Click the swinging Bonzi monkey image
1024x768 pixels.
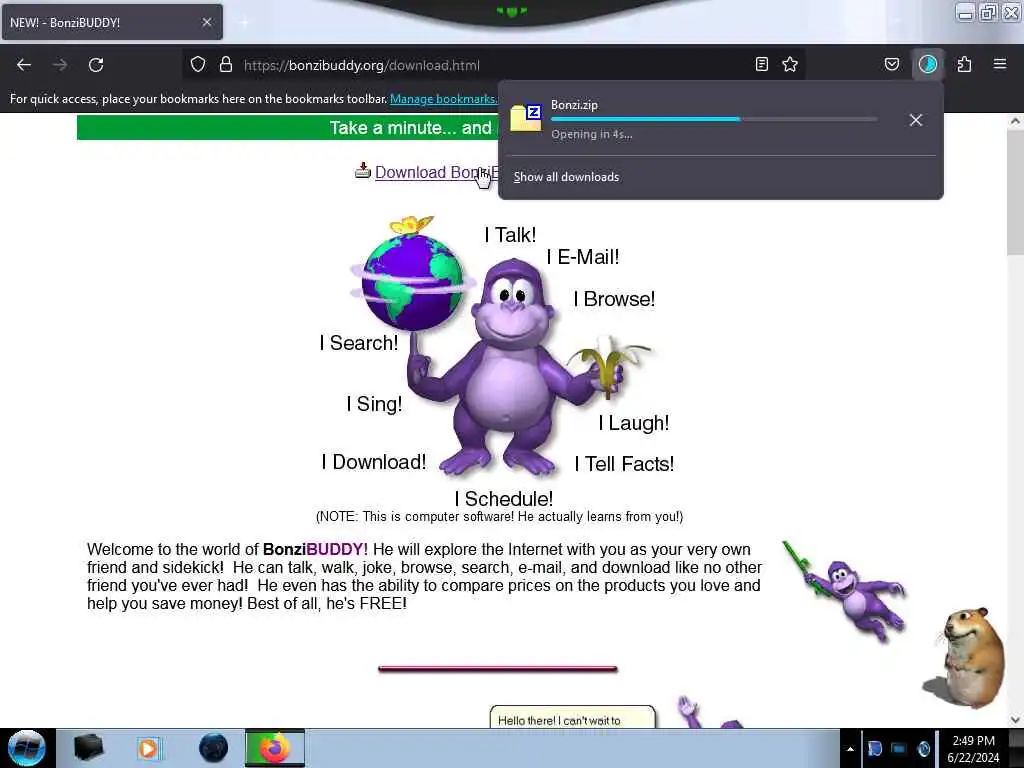[x=846, y=591]
